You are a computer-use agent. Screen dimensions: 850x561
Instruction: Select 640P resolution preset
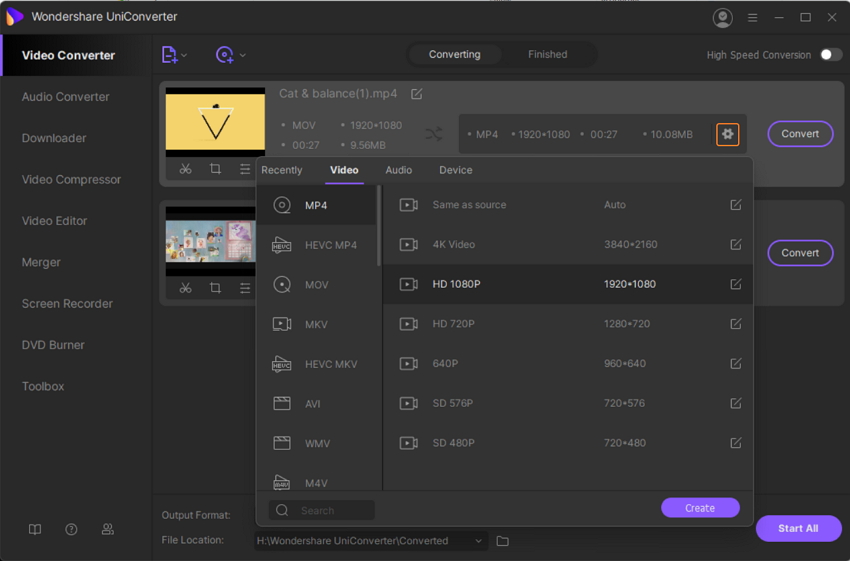[x=568, y=363]
